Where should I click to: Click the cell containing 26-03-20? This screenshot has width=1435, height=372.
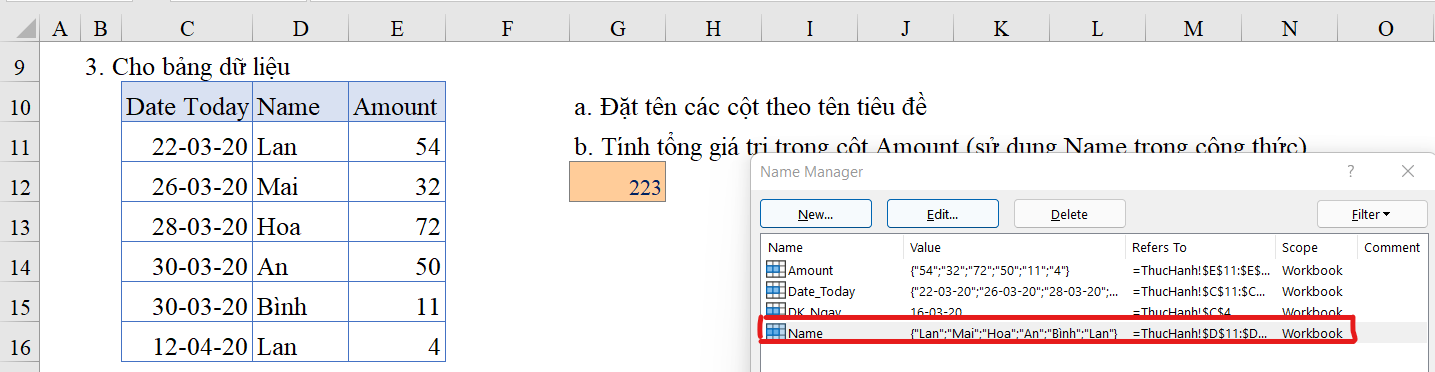(187, 186)
